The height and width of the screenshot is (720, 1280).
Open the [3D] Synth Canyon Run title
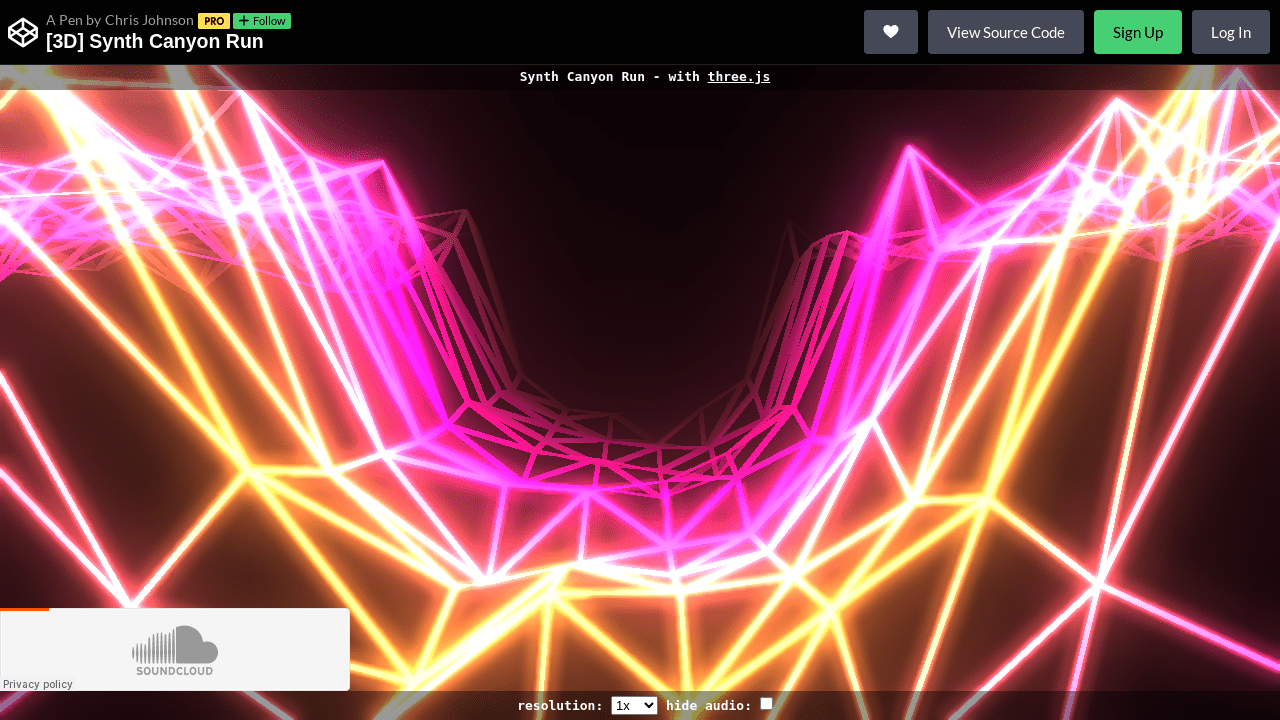tap(155, 42)
